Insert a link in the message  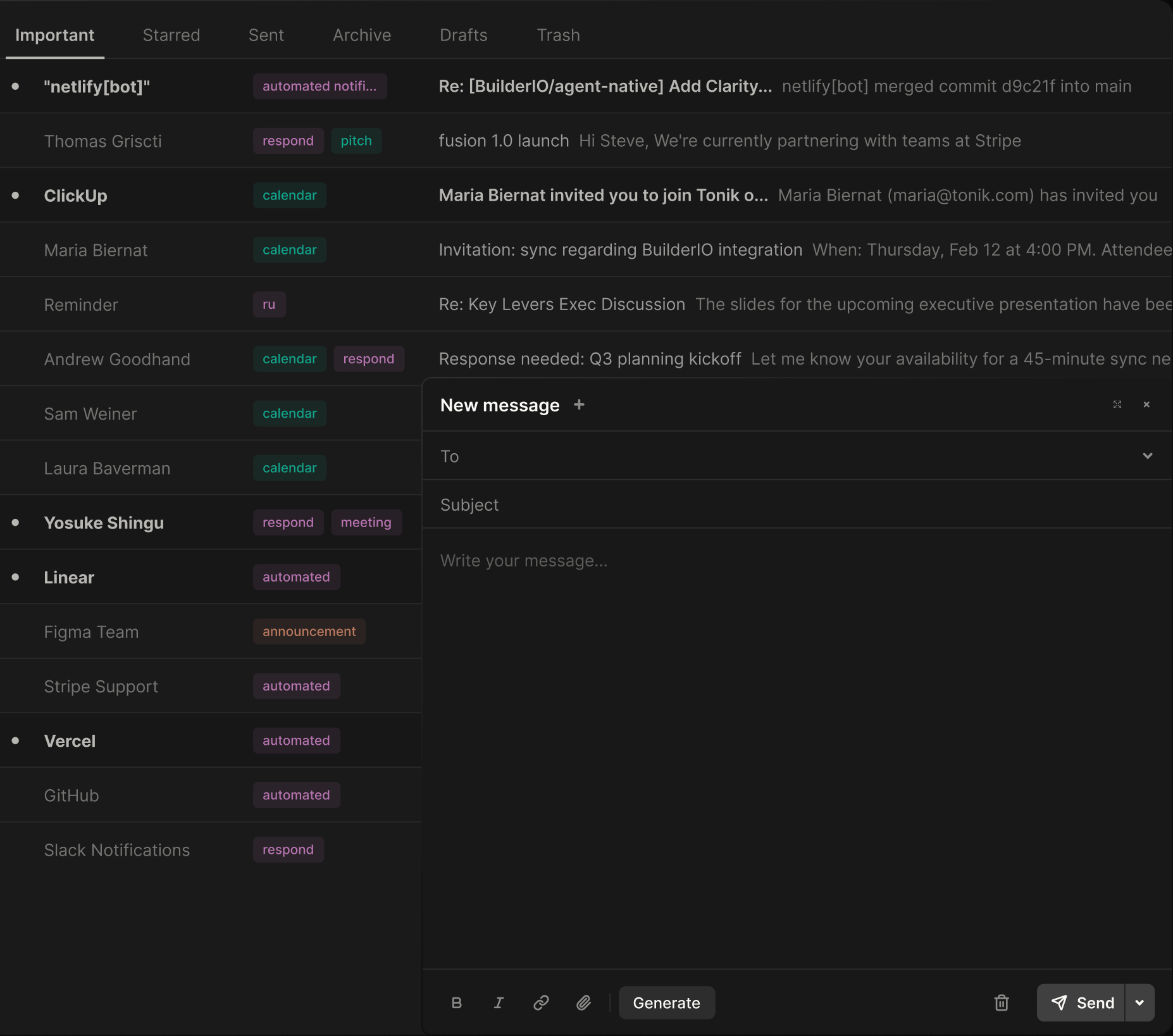click(541, 1002)
